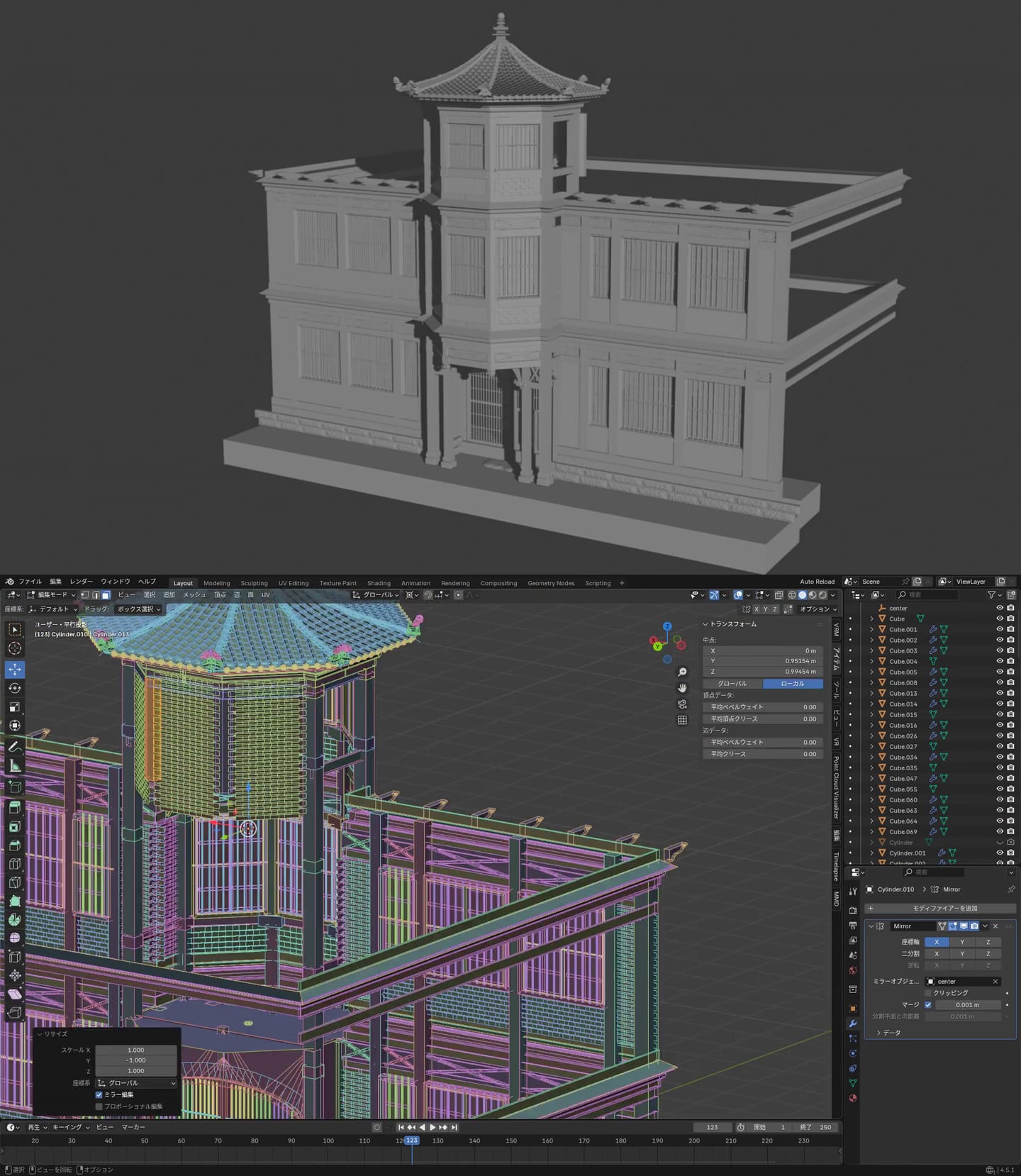Toggle camera view icon in viewport

click(x=682, y=704)
